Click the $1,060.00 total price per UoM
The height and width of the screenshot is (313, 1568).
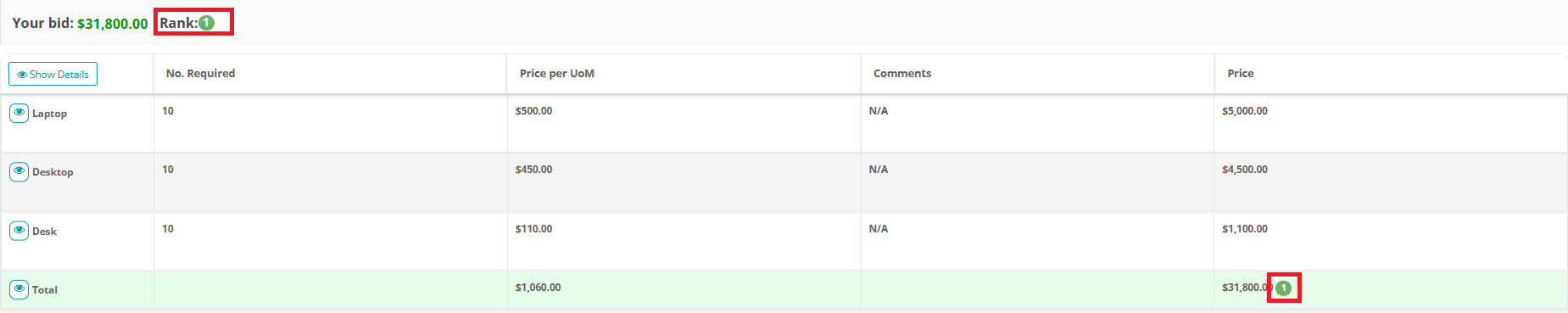538,288
